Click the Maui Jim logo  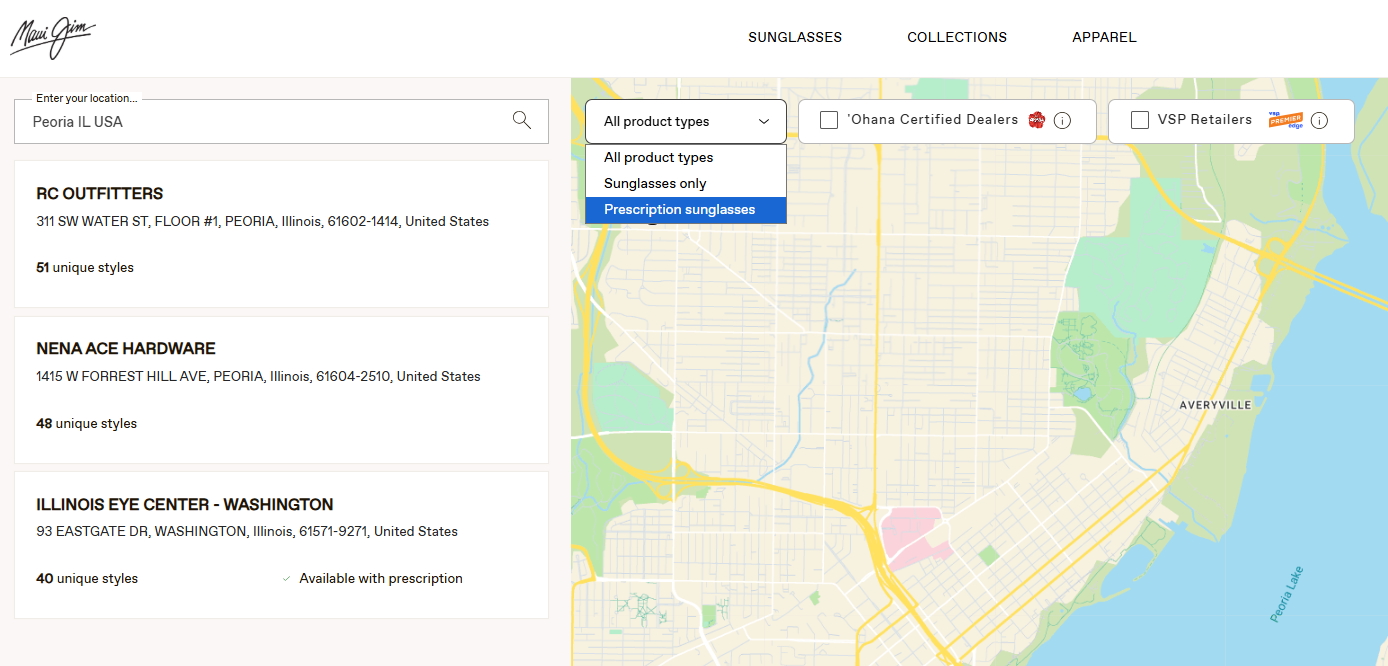(53, 38)
